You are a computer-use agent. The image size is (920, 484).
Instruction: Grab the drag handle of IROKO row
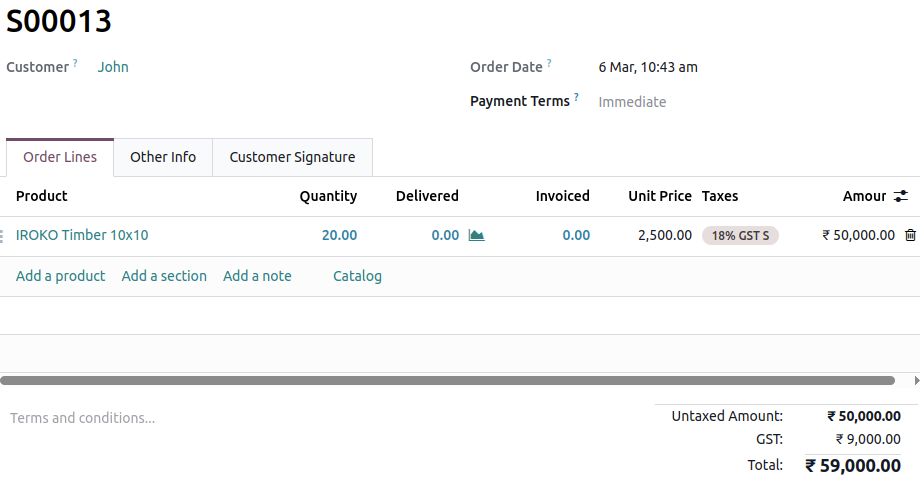3,236
